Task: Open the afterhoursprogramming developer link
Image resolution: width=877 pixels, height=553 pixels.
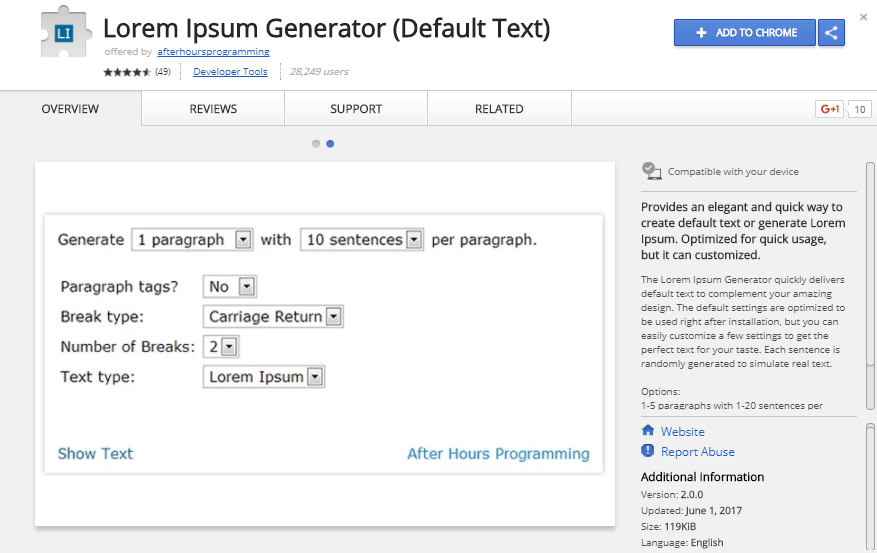Action: point(213,51)
